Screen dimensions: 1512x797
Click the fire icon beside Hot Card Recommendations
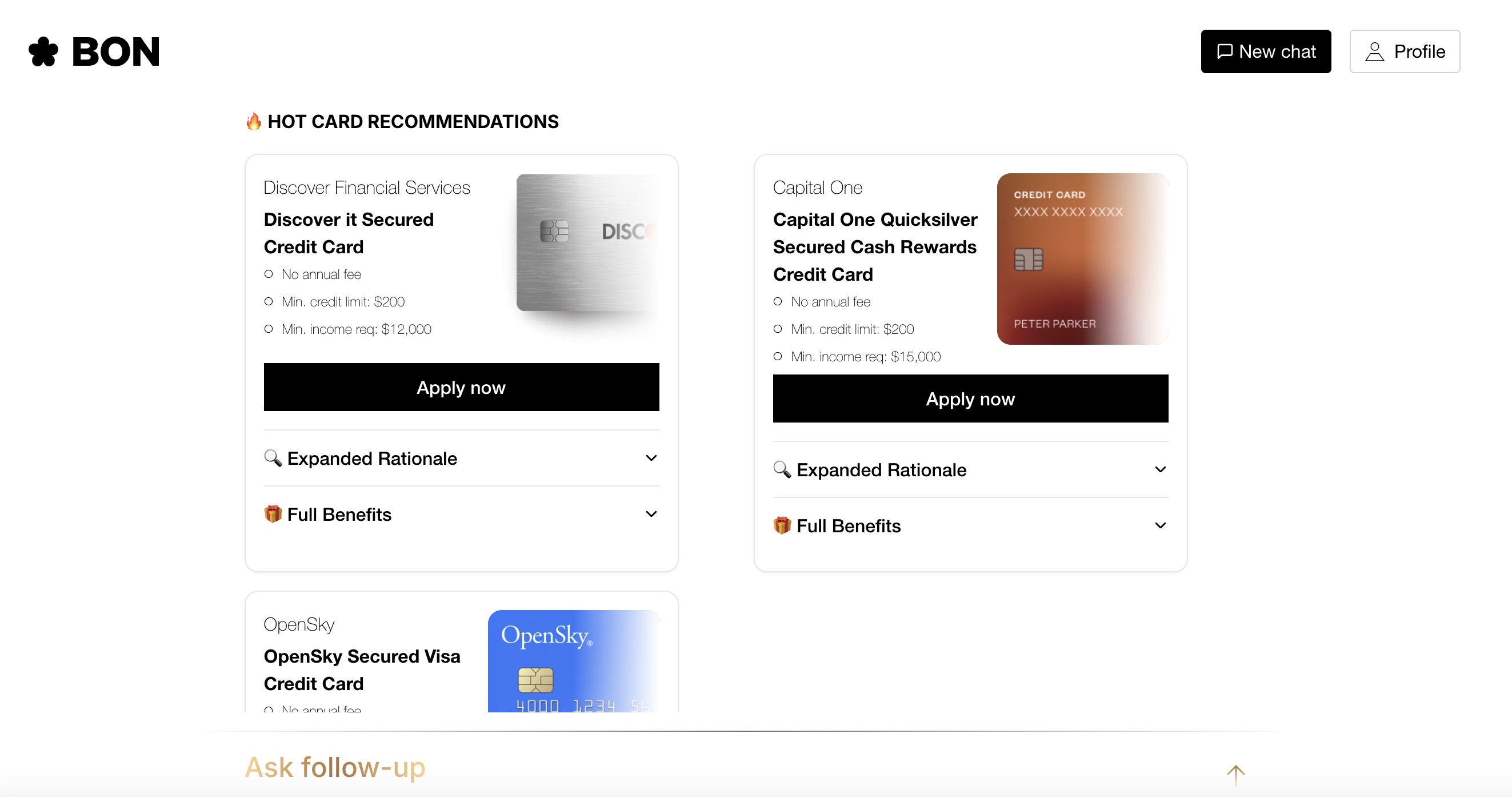point(254,122)
